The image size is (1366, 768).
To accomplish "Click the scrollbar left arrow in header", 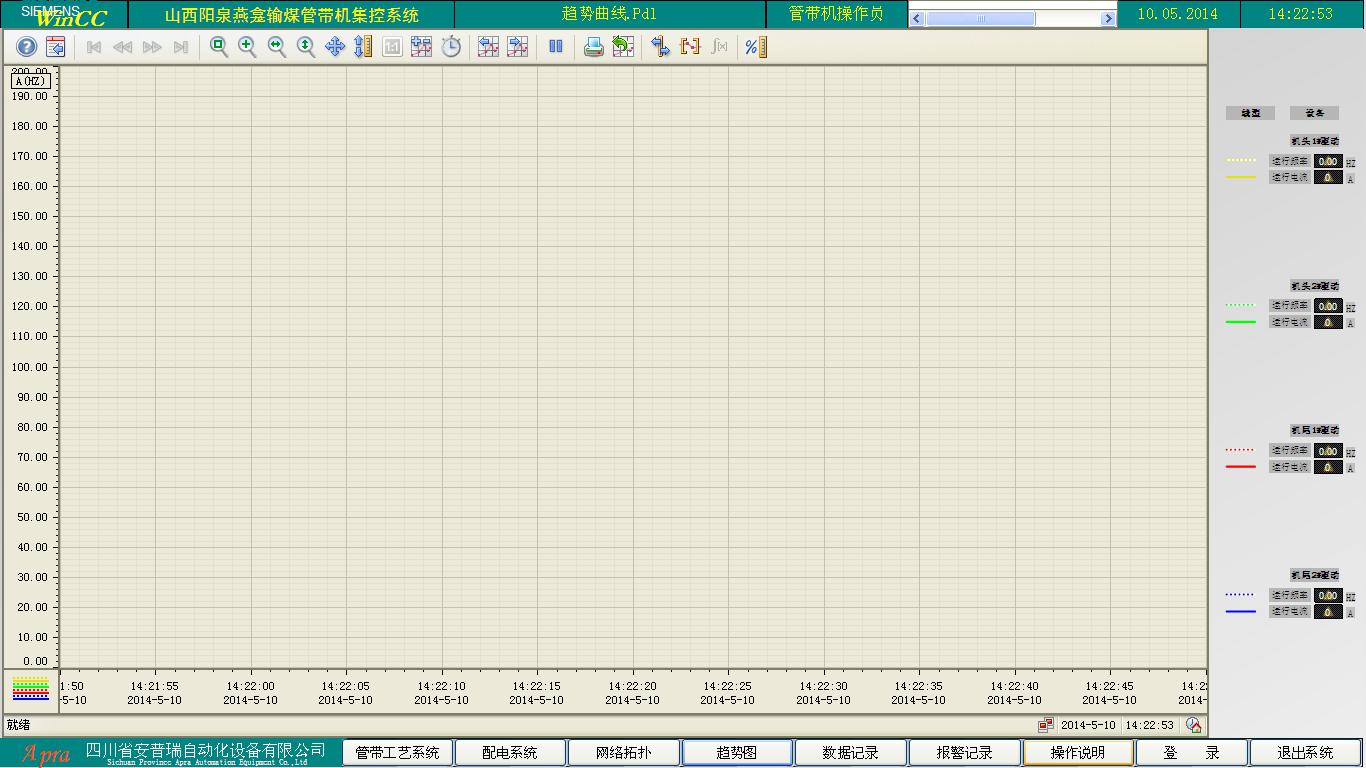I will (x=917, y=19).
